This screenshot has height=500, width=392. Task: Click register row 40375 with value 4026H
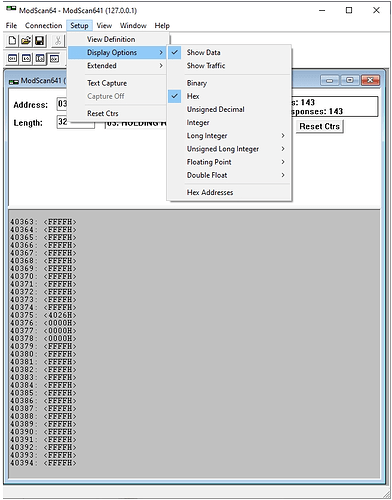[43, 315]
